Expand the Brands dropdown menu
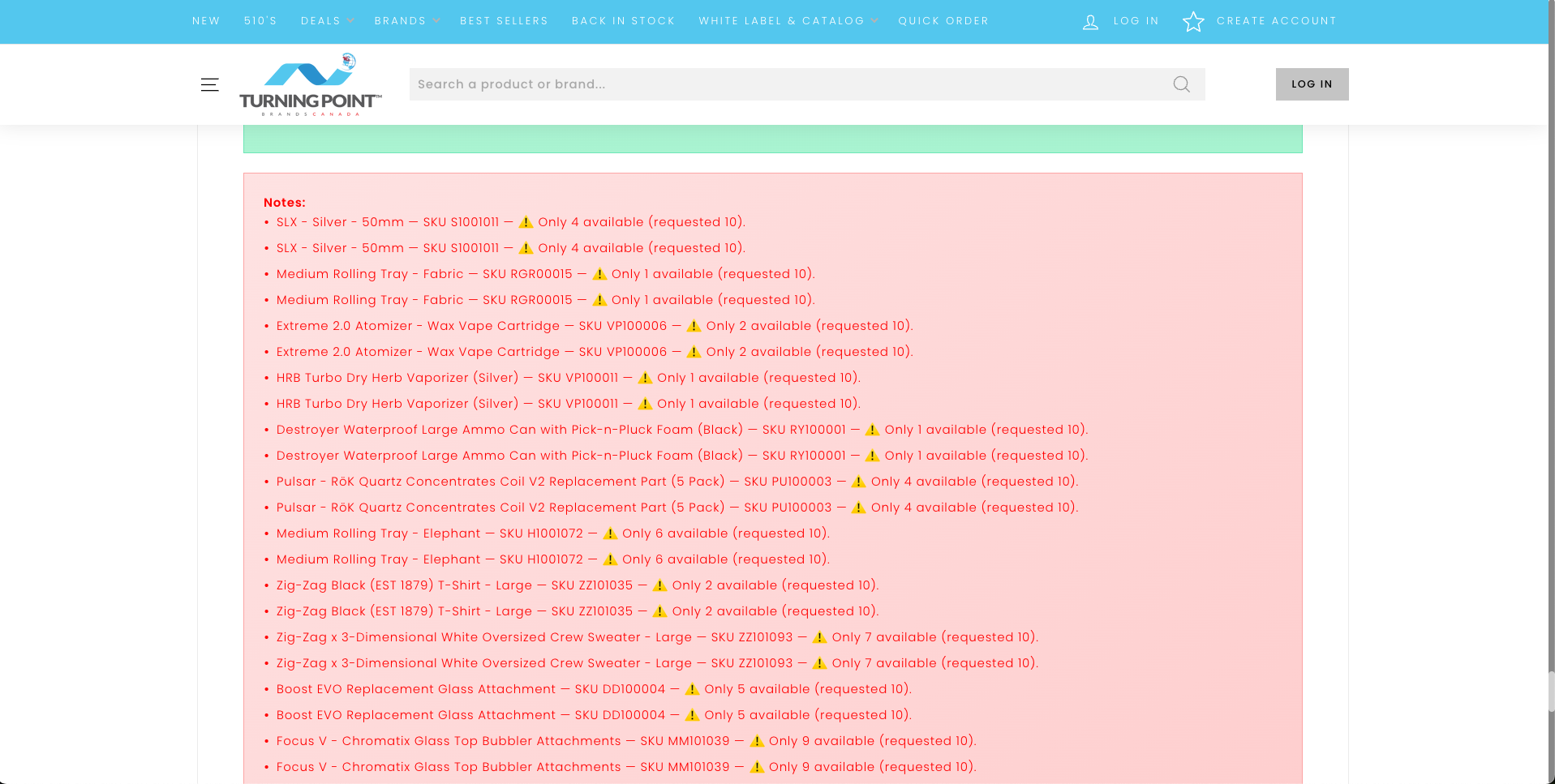The height and width of the screenshot is (784, 1555). [406, 21]
